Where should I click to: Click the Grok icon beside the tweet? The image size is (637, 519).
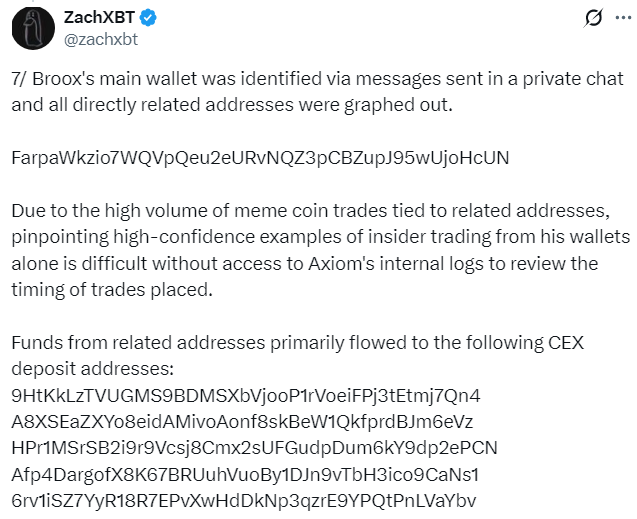point(592,19)
